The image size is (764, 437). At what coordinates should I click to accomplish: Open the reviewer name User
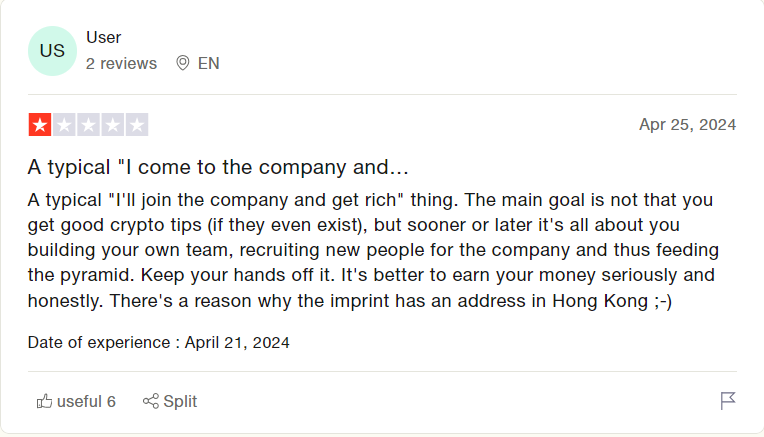[x=103, y=38]
